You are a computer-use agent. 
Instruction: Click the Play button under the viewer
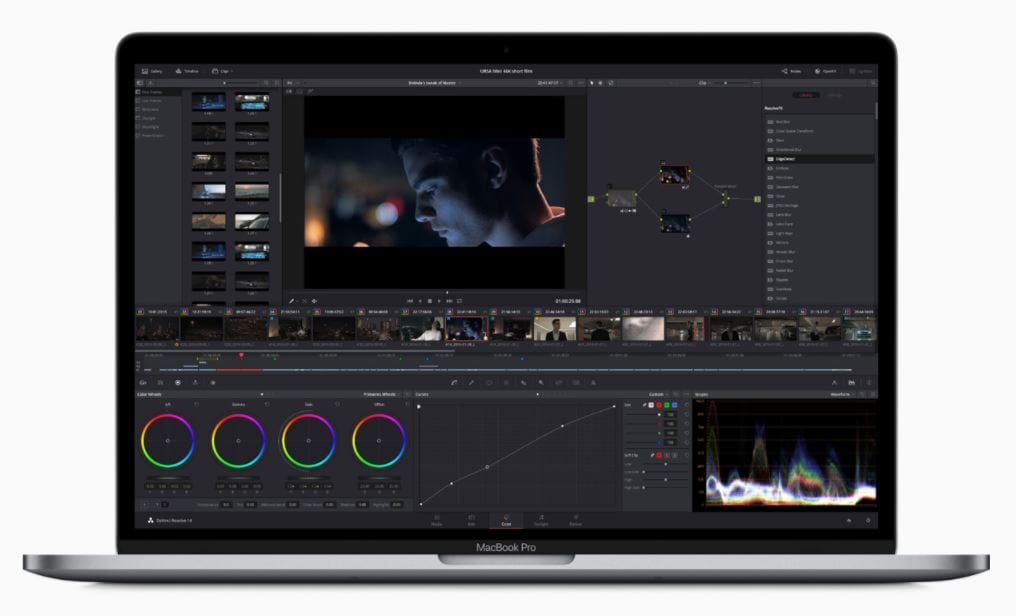[439, 300]
